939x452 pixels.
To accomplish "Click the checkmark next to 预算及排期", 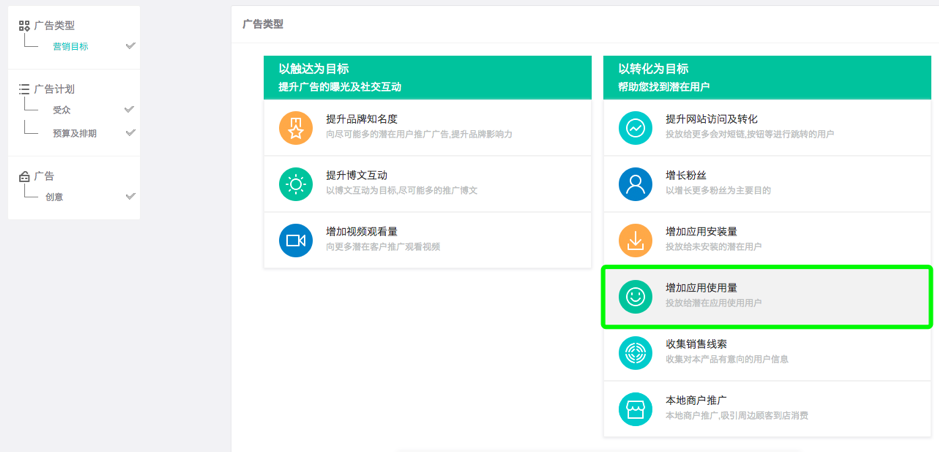I will [130, 132].
